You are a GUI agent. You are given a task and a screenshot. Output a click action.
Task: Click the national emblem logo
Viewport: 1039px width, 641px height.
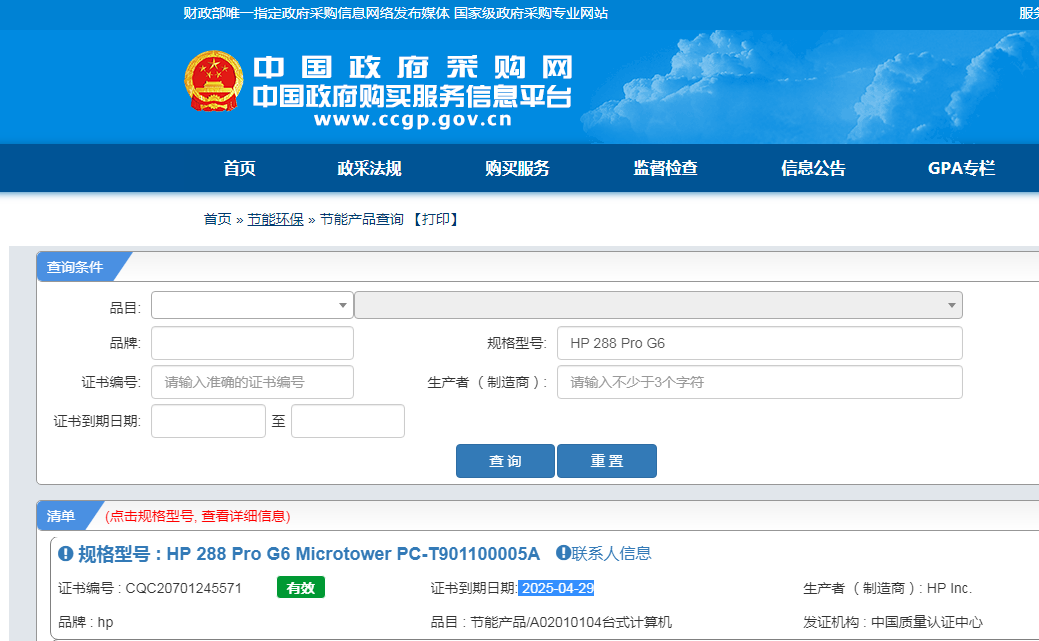213,81
